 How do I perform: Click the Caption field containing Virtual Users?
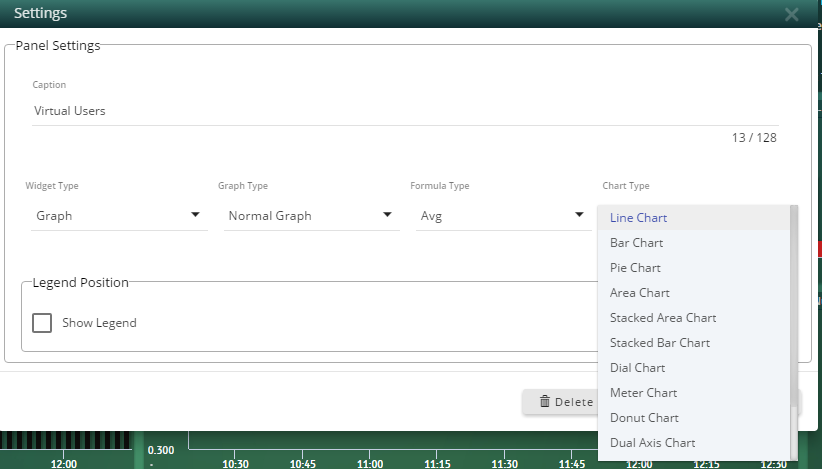coord(405,111)
